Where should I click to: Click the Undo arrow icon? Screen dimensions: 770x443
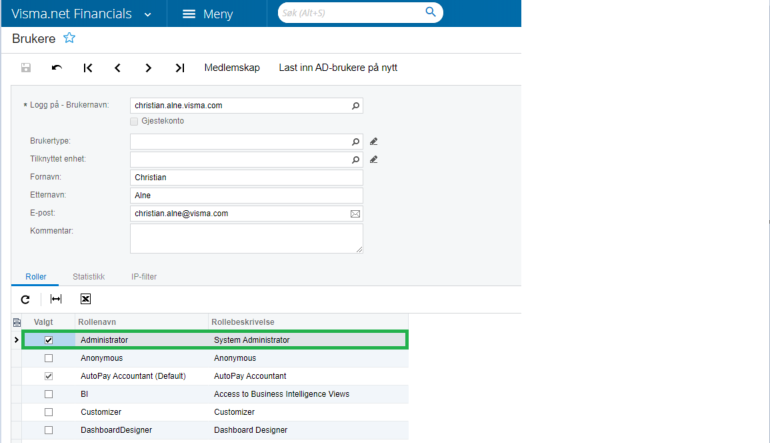click(56, 68)
